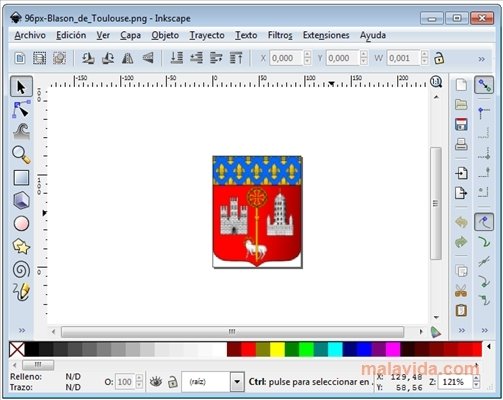Toggle layer visibility eye icon

(x=156, y=382)
